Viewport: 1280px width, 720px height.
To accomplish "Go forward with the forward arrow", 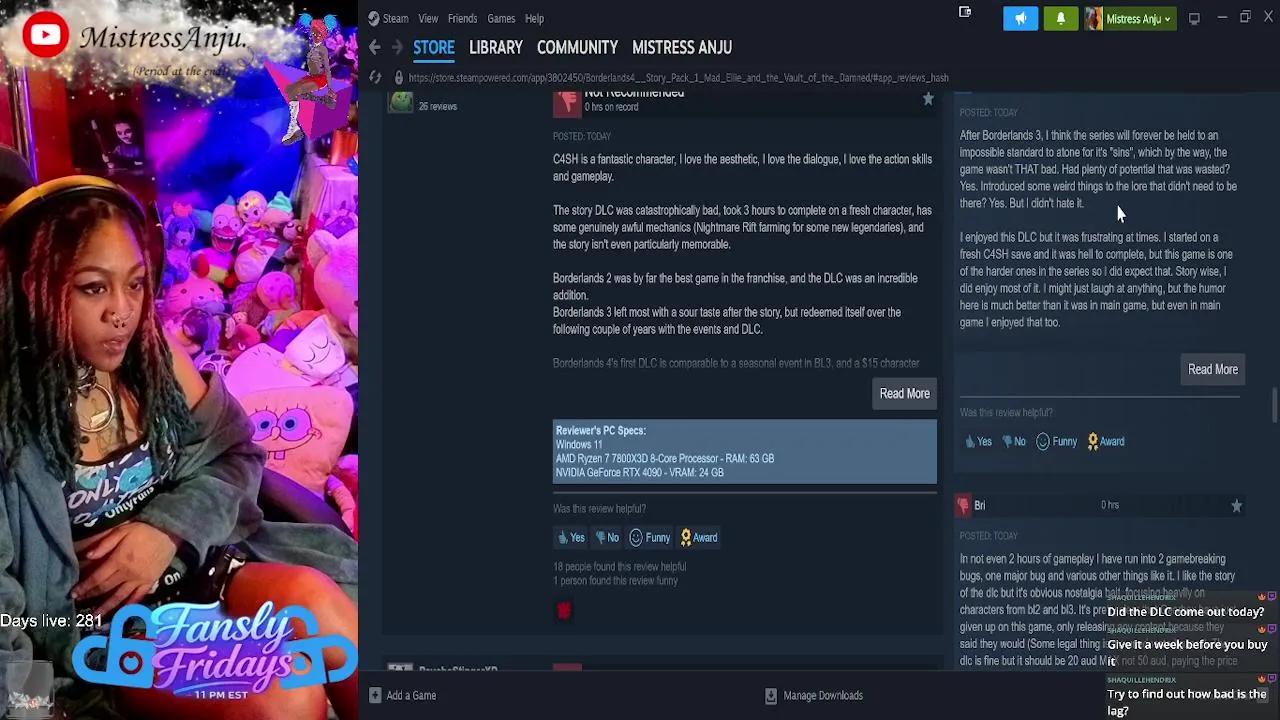I will point(396,47).
